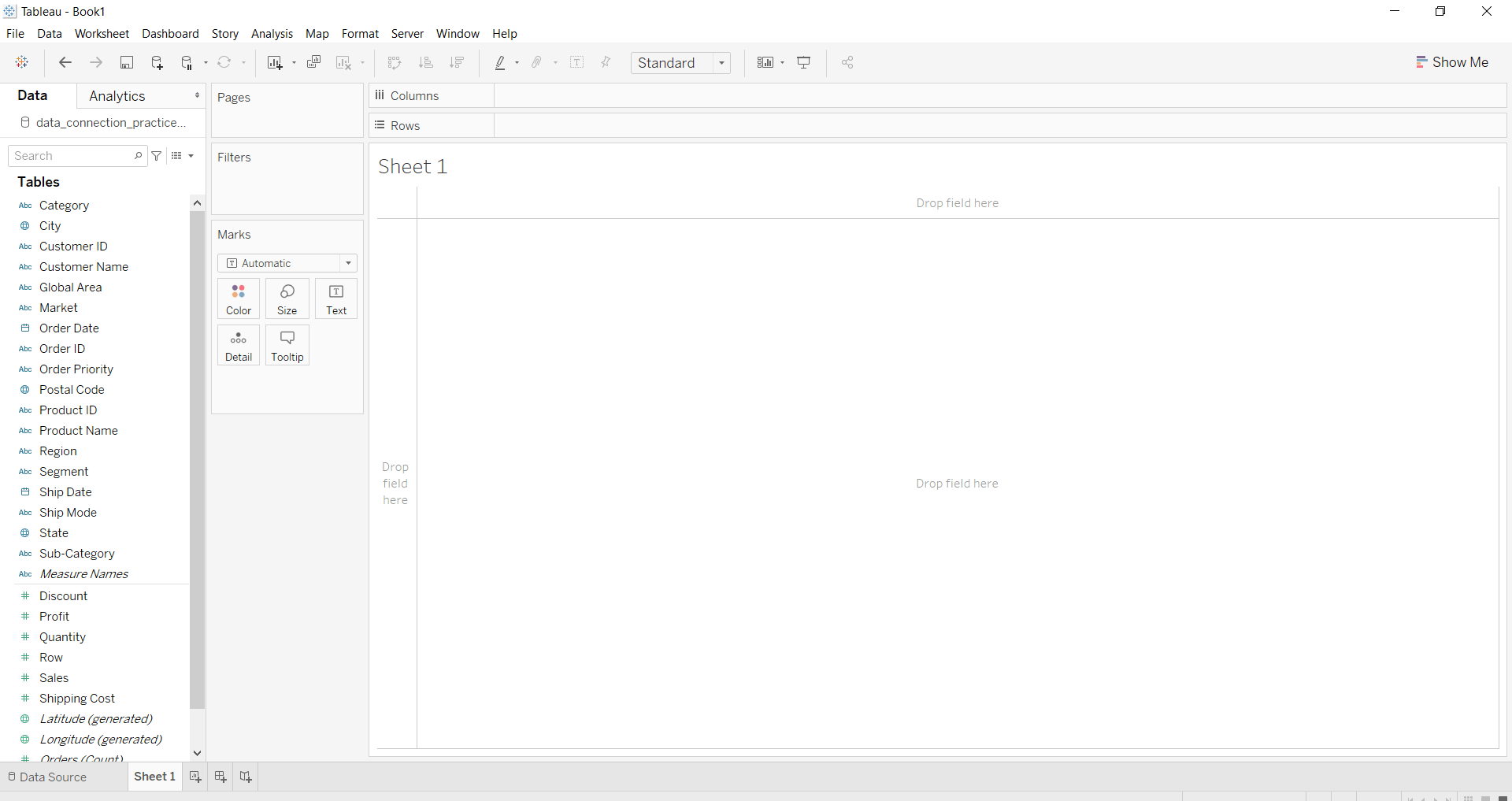Click the Tableau logo to go to start page
Image resolution: width=1512 pixels, height=801 pixels.
pyautogui.click(x=22, y=63)
